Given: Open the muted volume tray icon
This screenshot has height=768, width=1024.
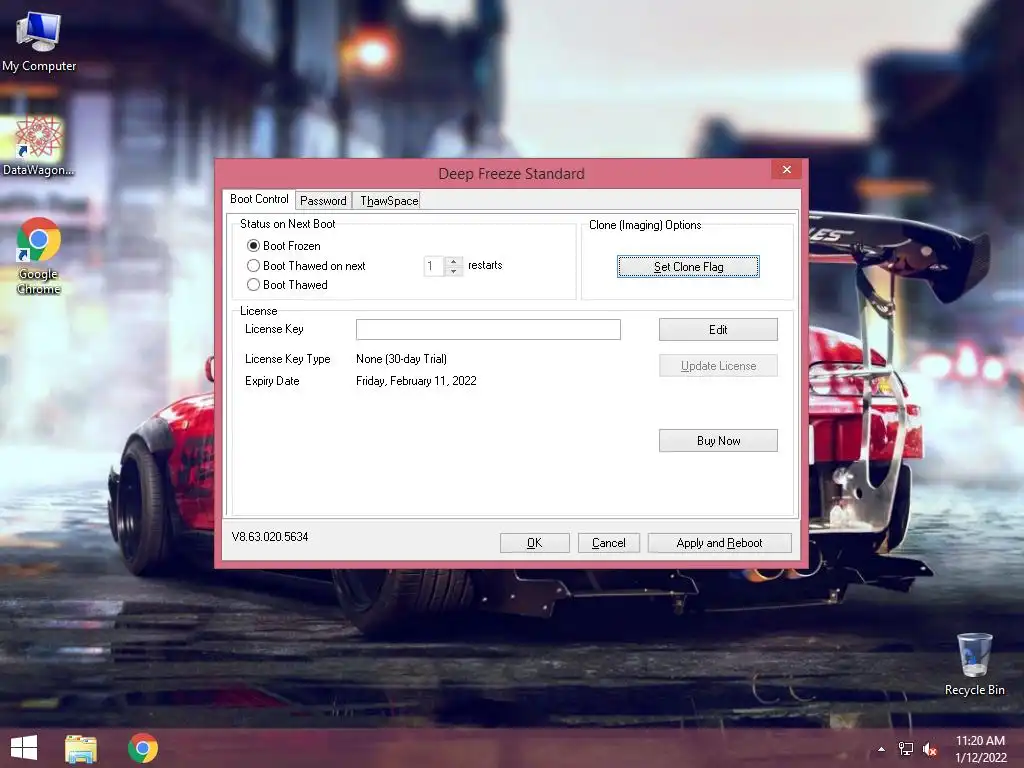Looking at the screenshot, I should [x=929, y=749].
